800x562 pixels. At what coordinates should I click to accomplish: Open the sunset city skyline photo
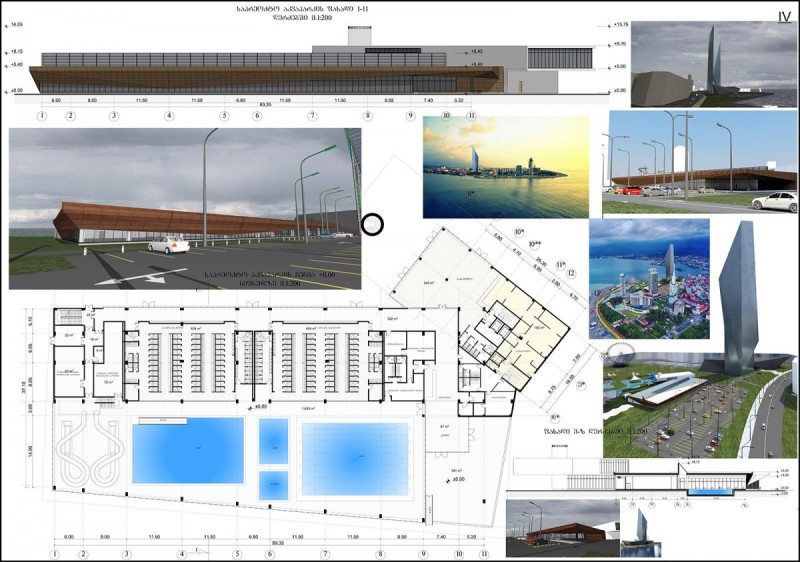coord(505,167)
